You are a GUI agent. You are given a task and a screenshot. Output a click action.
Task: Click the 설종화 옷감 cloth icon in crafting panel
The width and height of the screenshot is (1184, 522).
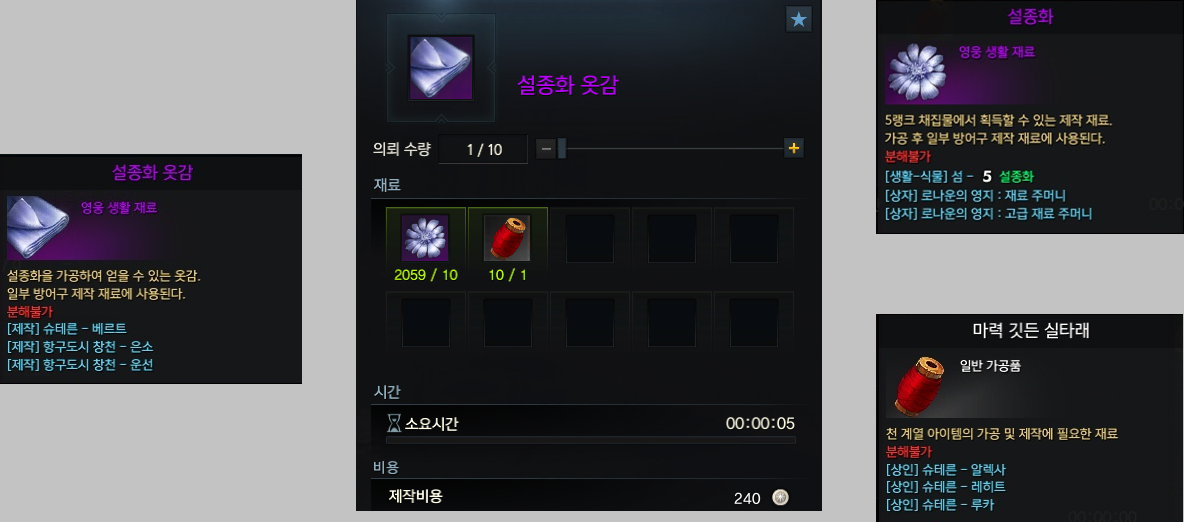pyautogui.click(x=442, y=67)
